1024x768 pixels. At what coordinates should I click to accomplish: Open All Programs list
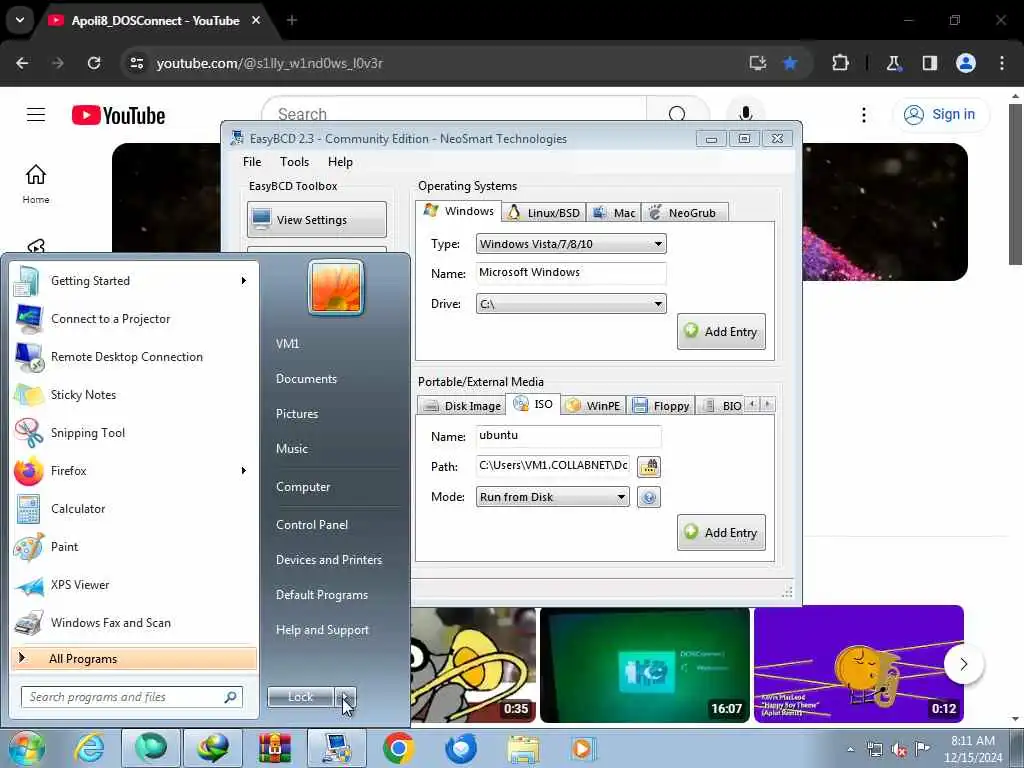134,658
